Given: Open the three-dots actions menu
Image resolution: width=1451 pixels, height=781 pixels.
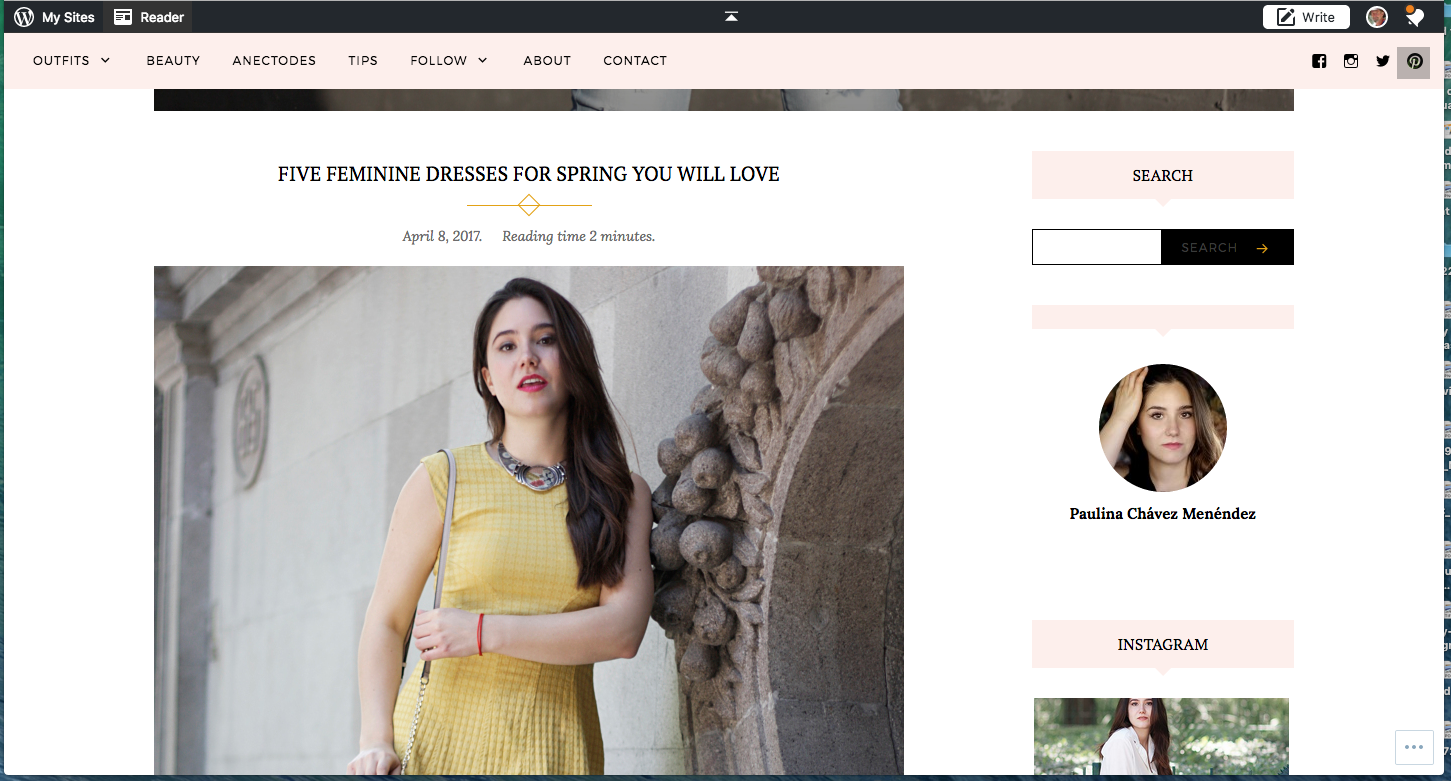Looking at the screenshot, I should 1413,747.
